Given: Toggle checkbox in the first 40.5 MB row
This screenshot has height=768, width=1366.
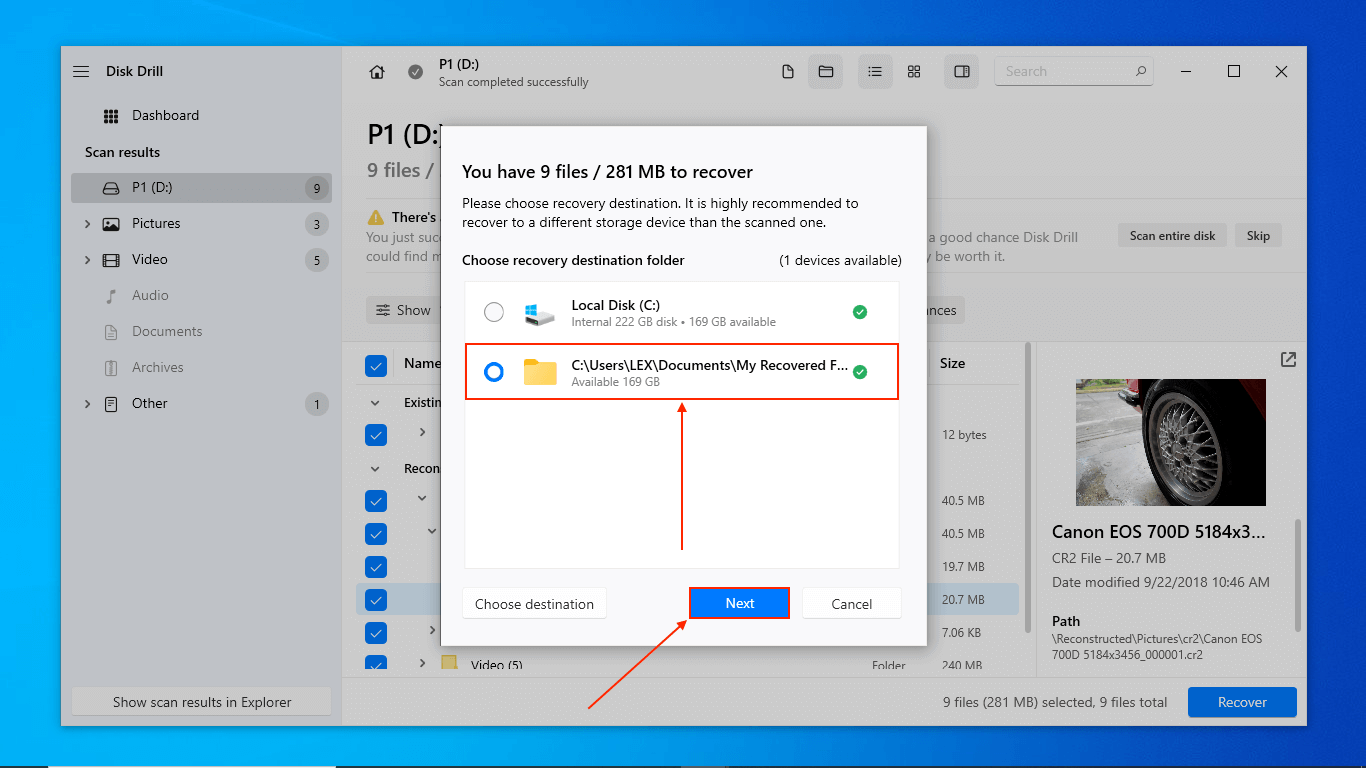Looking at the screenshot, I should point(376,501).
